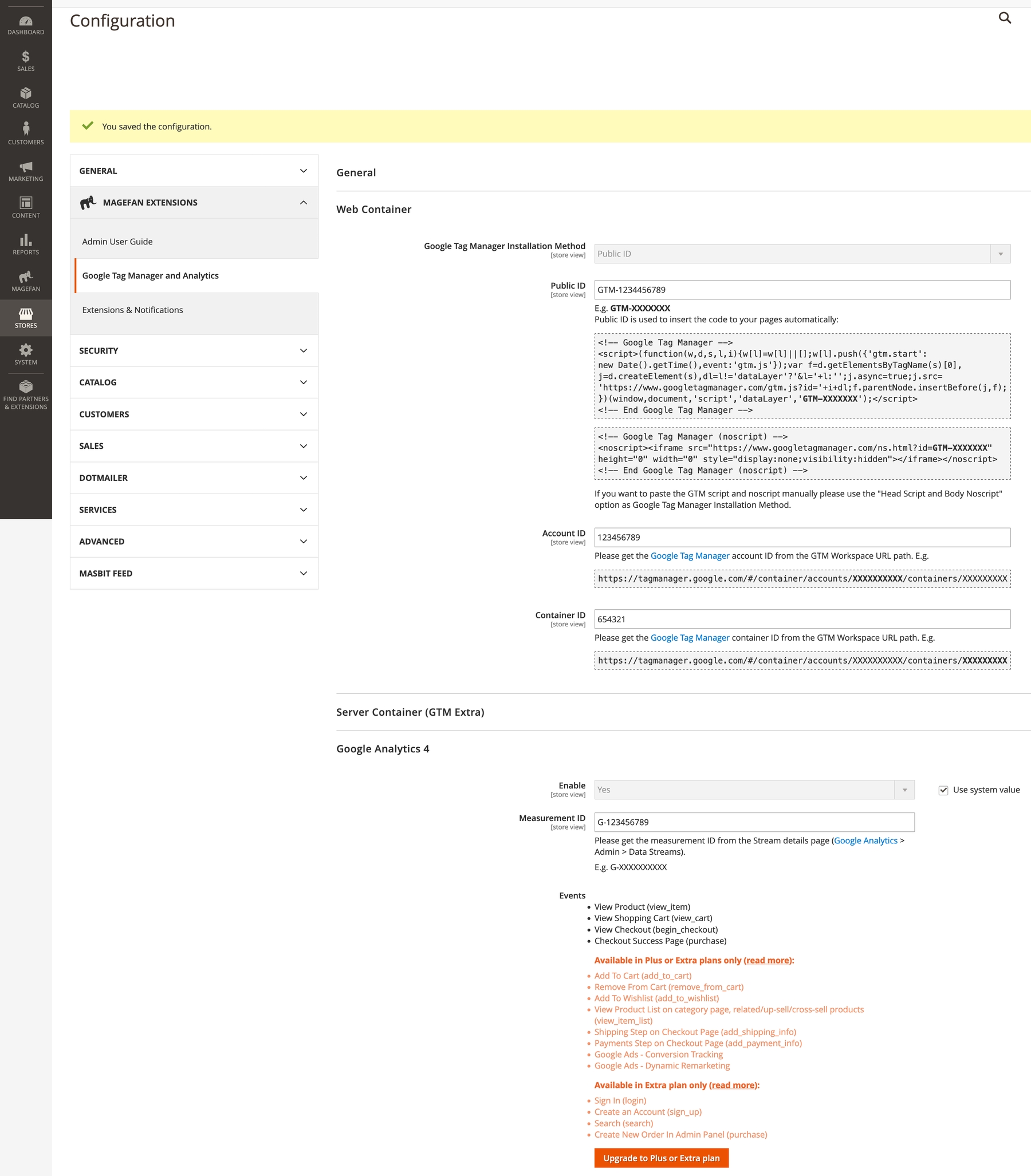Toggle the 'Use system value' checkbox

(x=943, y=790)
